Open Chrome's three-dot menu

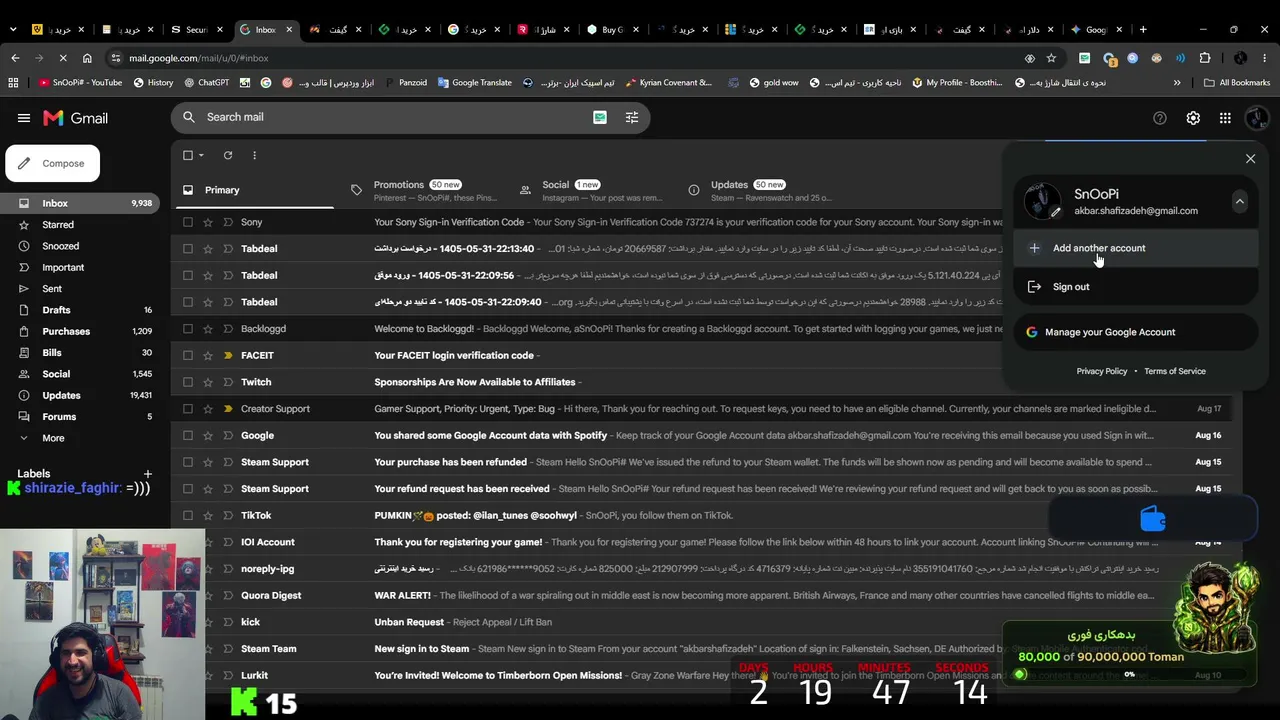pos(1265,58)
